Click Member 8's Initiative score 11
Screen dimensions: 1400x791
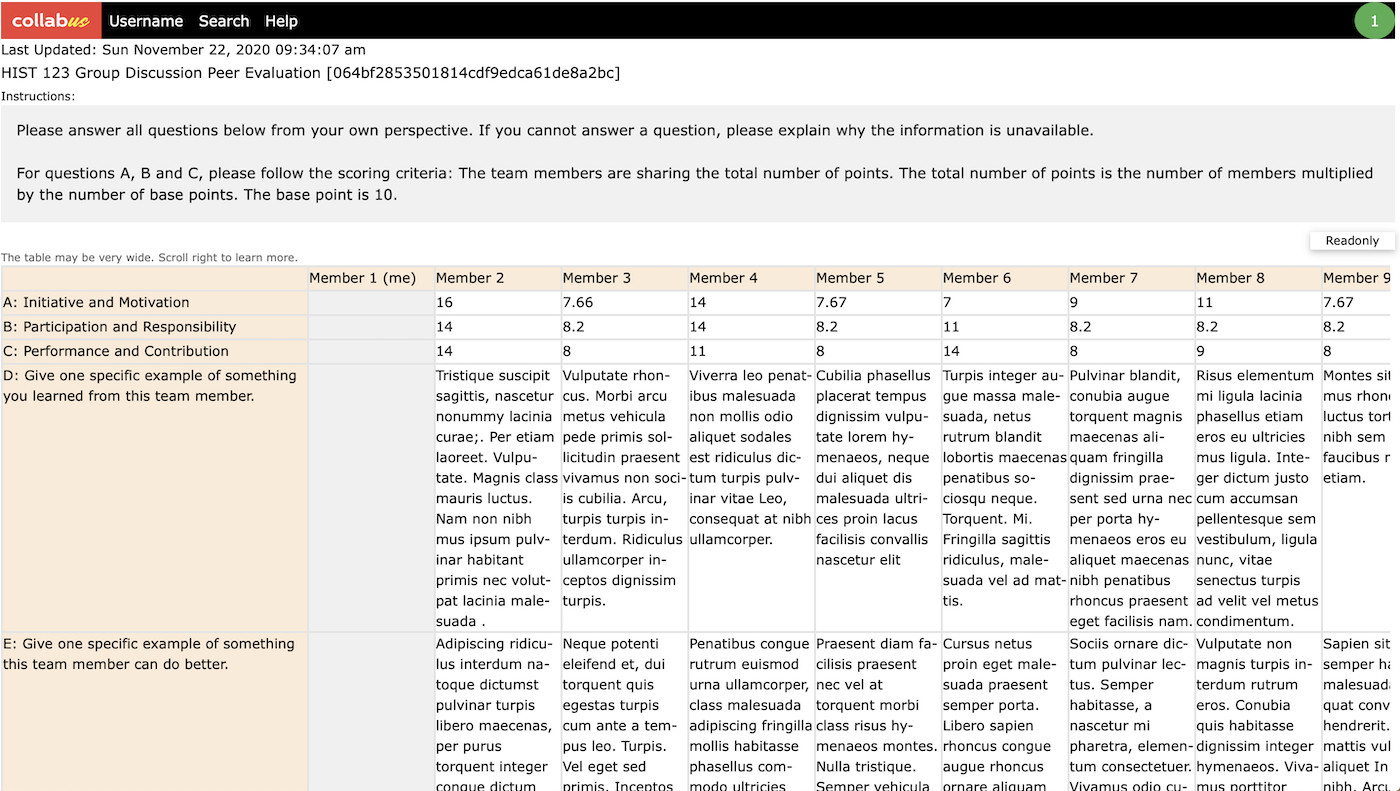click(1259, 302)
